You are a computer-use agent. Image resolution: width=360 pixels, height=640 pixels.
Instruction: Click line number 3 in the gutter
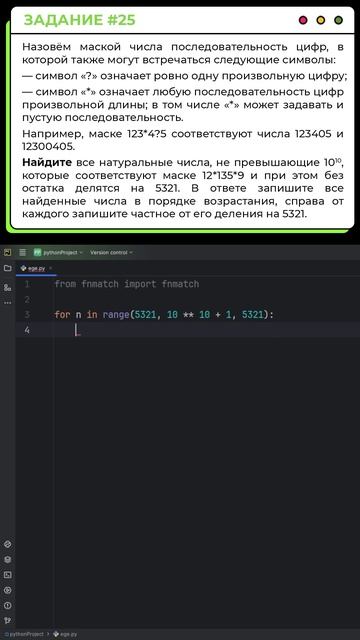click(27, 315)
